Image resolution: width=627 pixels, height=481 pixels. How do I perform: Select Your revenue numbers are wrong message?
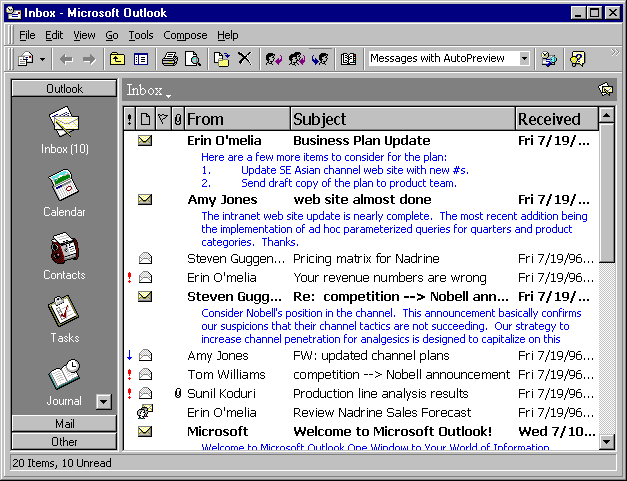point(361,277)
